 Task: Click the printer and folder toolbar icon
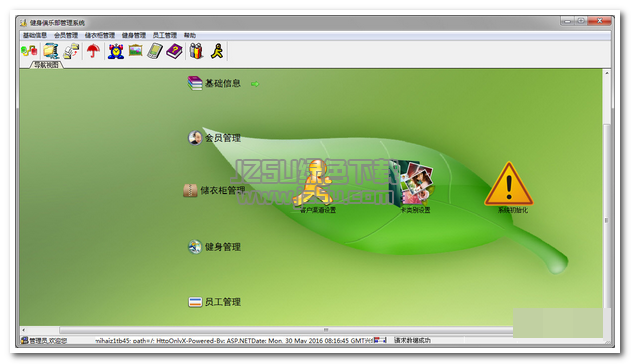tap(72, 51)
